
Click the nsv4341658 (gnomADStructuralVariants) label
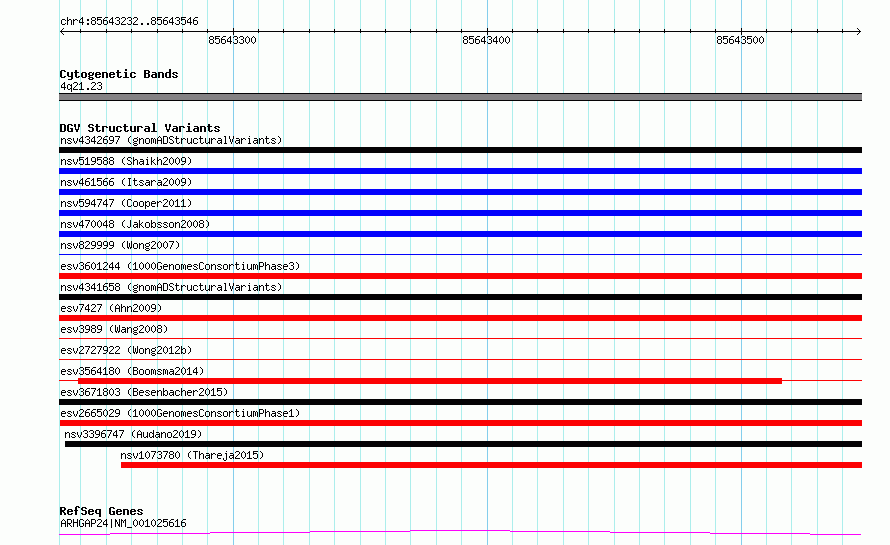point(171,287)
